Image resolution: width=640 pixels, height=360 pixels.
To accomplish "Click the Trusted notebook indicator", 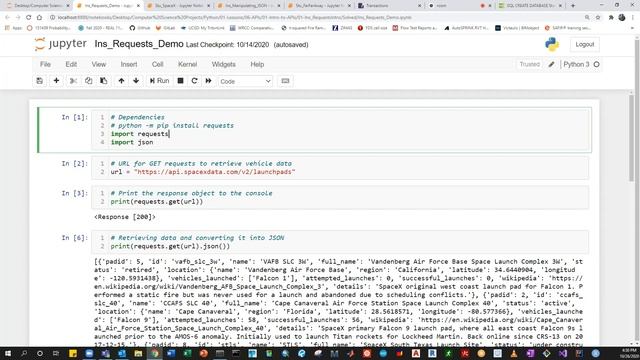I will (x=529, y=64).
